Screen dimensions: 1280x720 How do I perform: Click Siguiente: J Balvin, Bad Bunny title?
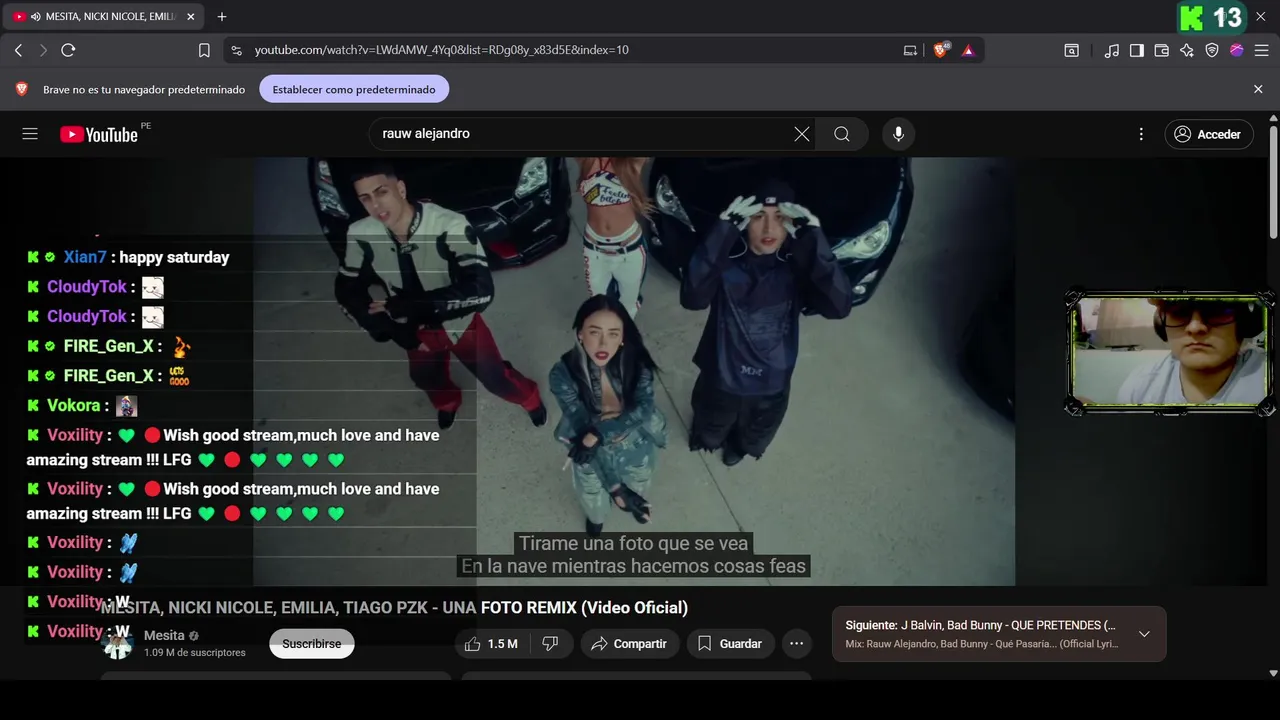coord(980,625)
